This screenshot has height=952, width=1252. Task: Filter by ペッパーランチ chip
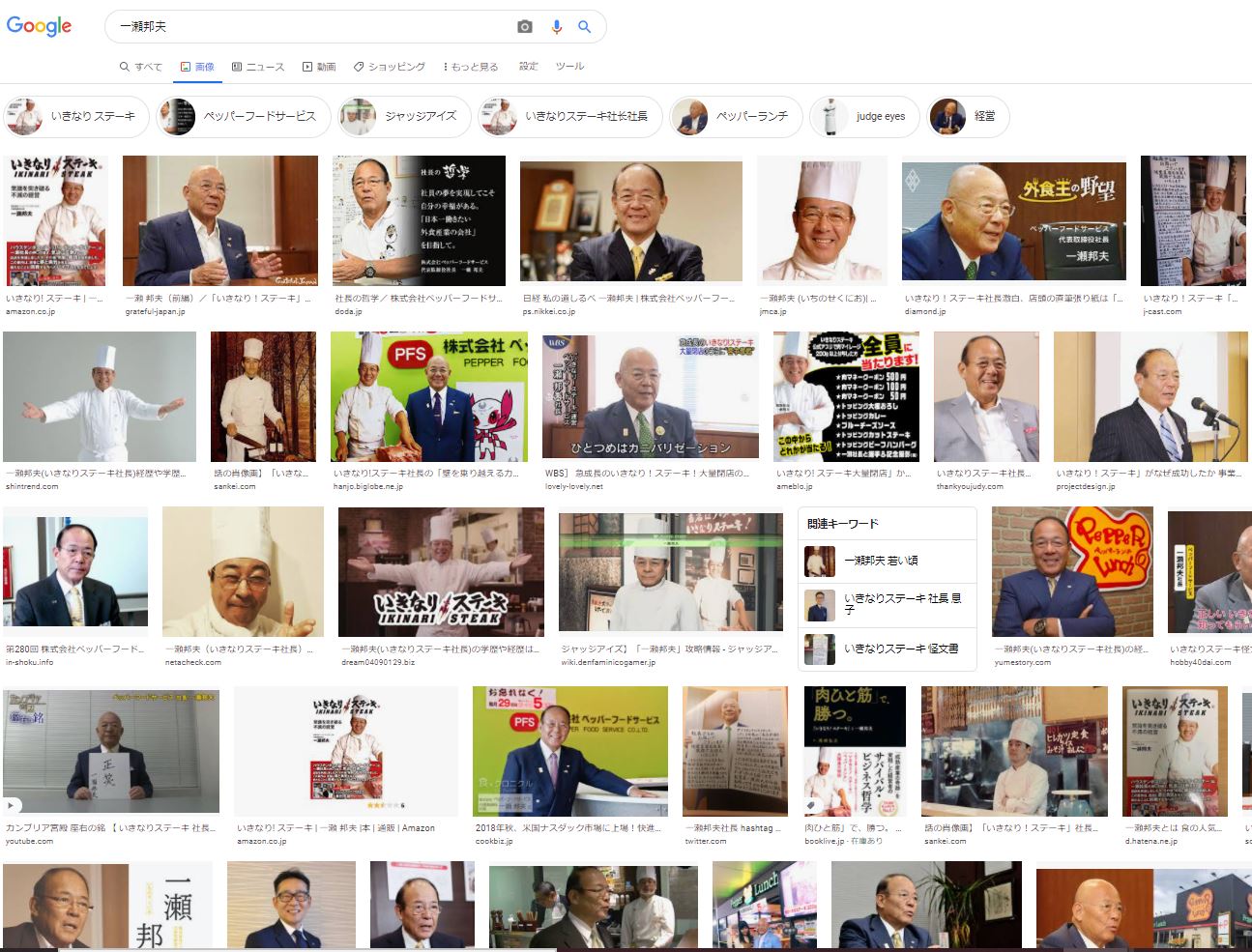(736, 116)
